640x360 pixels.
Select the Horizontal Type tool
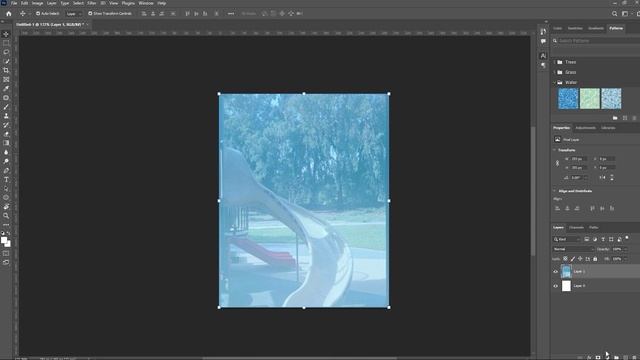tap(6, 180)
